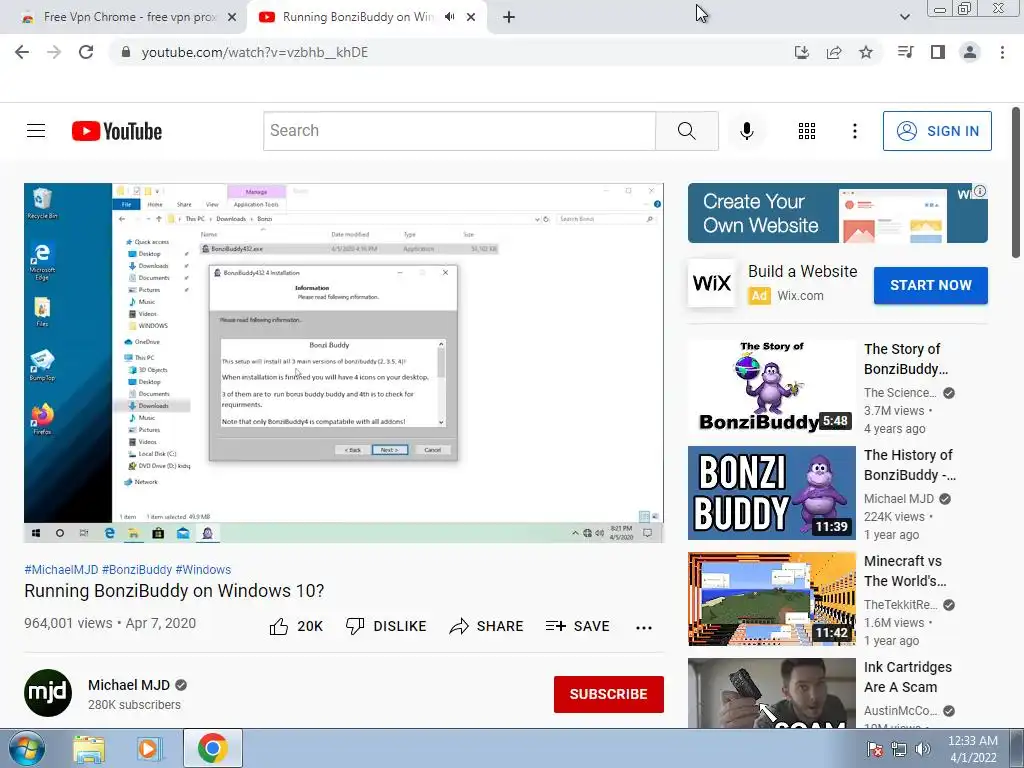Reload the YouTube page
Screen dimensions: 1024x768
[86, 52]
